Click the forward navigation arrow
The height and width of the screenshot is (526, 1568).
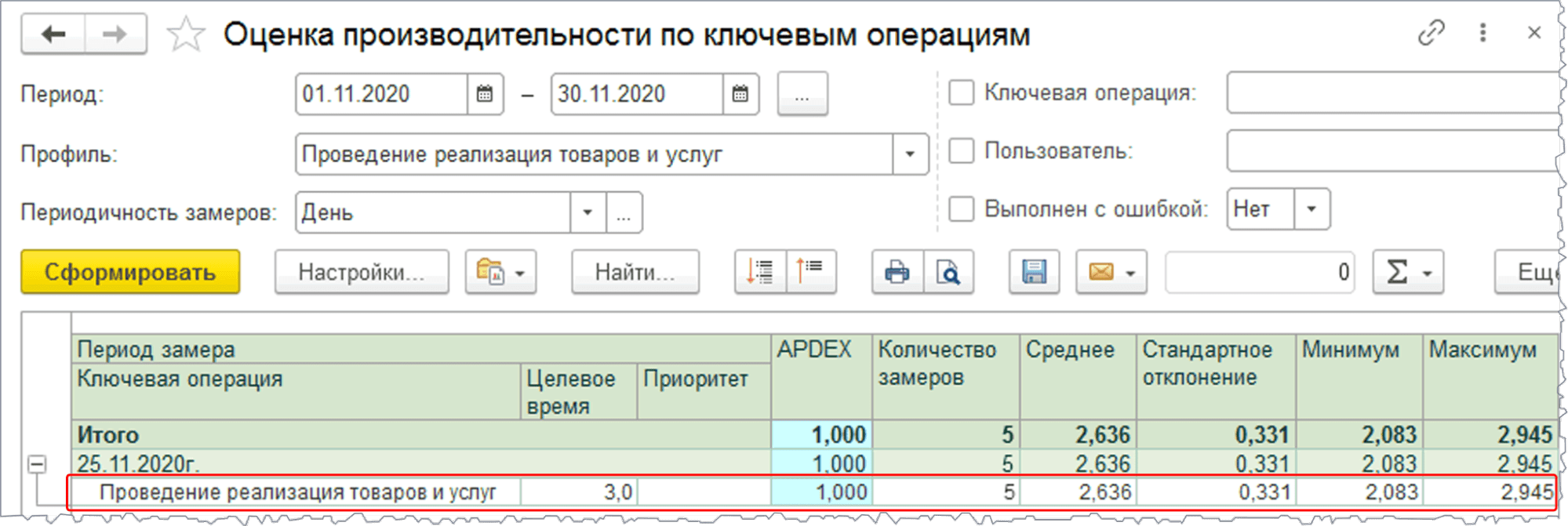[115, 34]
